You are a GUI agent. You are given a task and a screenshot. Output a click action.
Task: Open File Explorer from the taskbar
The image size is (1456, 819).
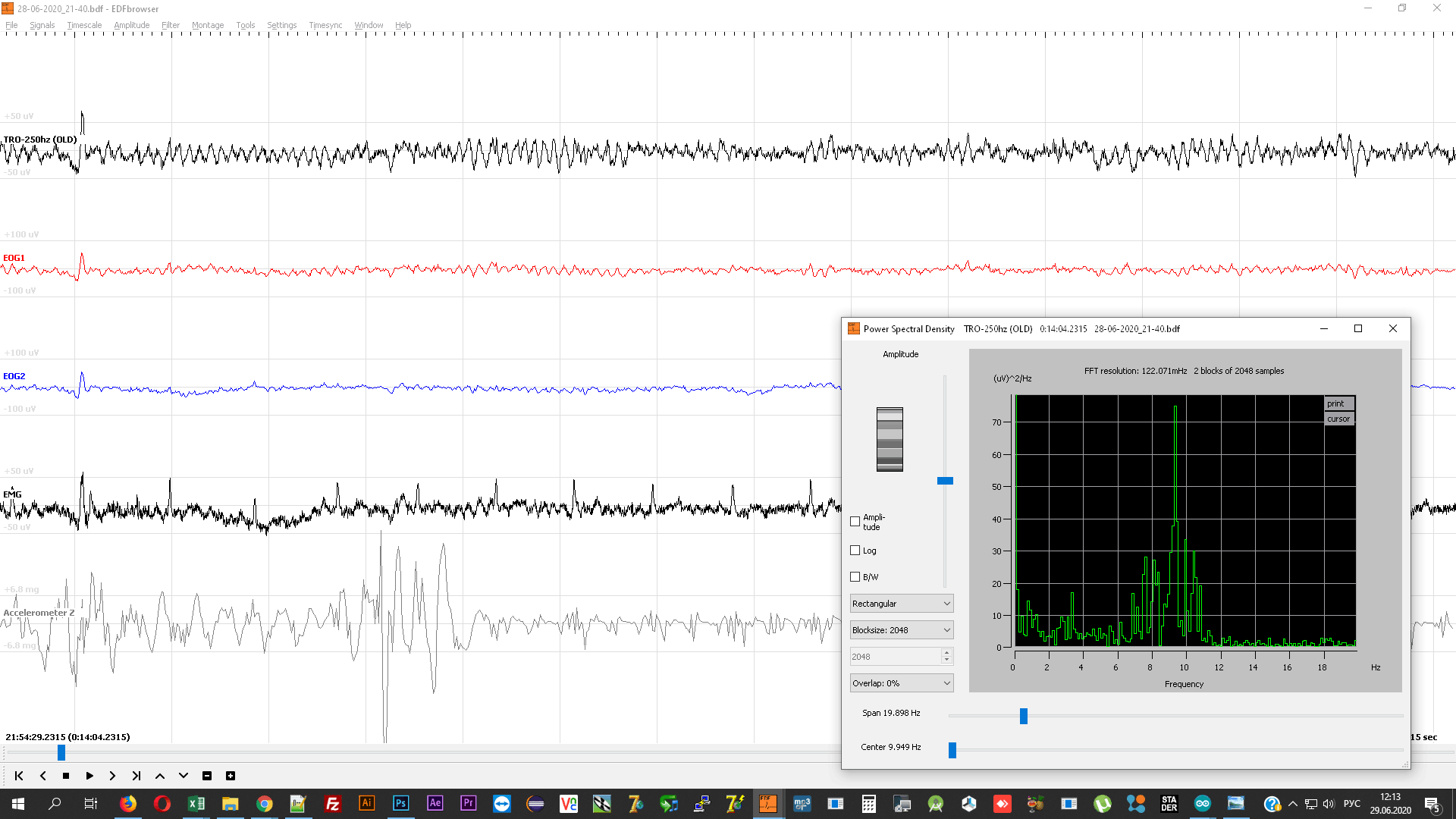point(231,804)
